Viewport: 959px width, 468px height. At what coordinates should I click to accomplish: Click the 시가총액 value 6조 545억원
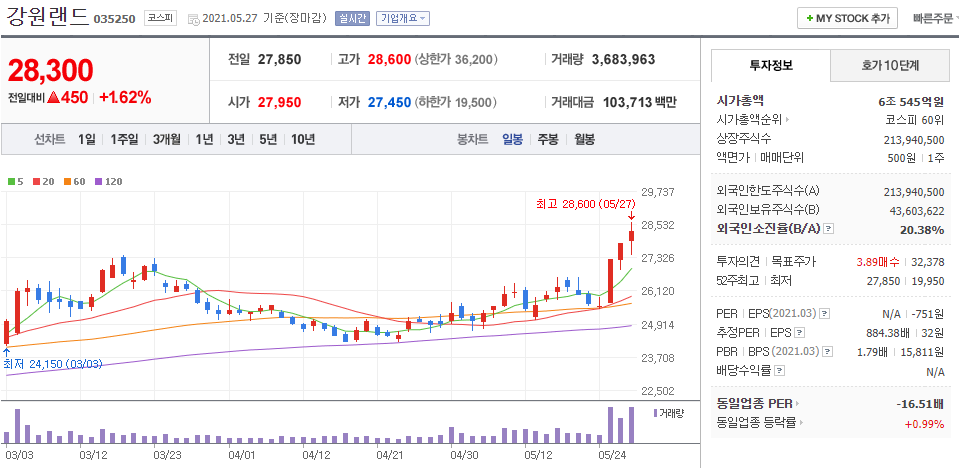(x=911, y=102)
